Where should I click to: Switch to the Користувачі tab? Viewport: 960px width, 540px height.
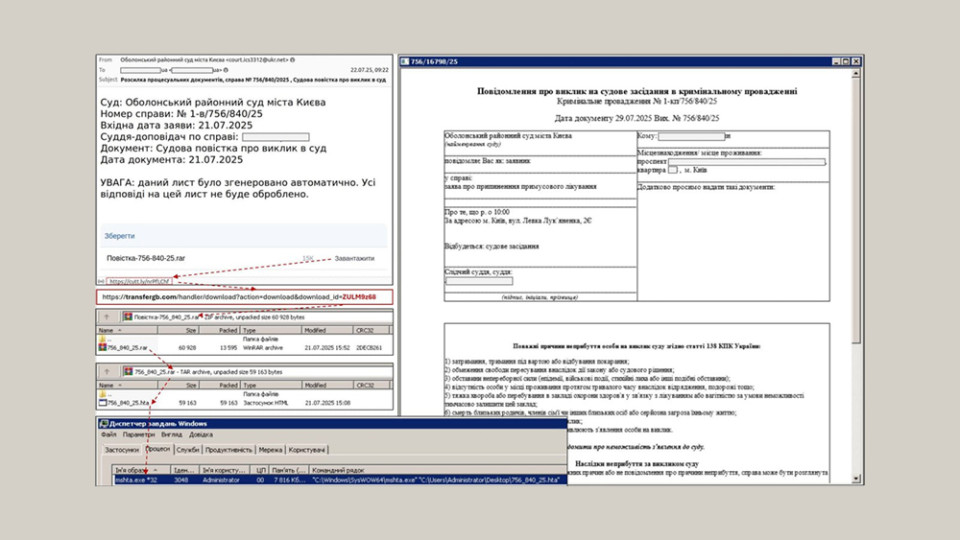[307, 449]
